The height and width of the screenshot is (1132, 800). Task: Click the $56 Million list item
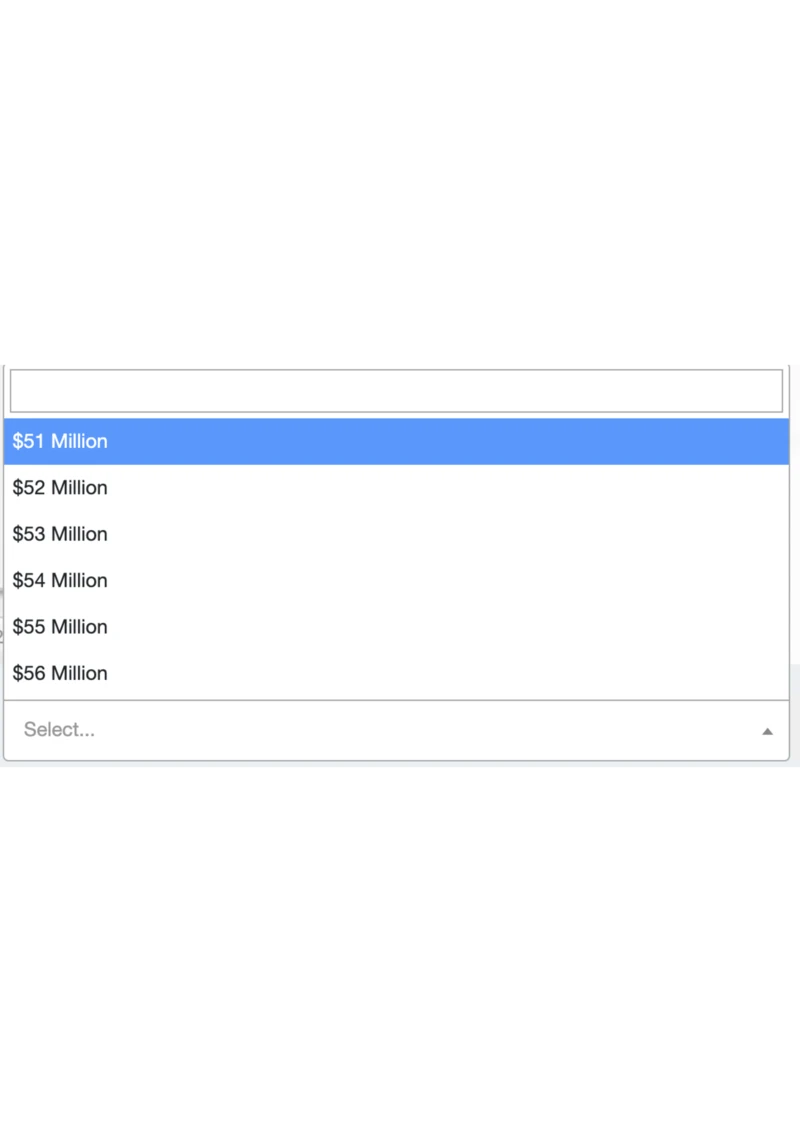click(x=60, y=673)
